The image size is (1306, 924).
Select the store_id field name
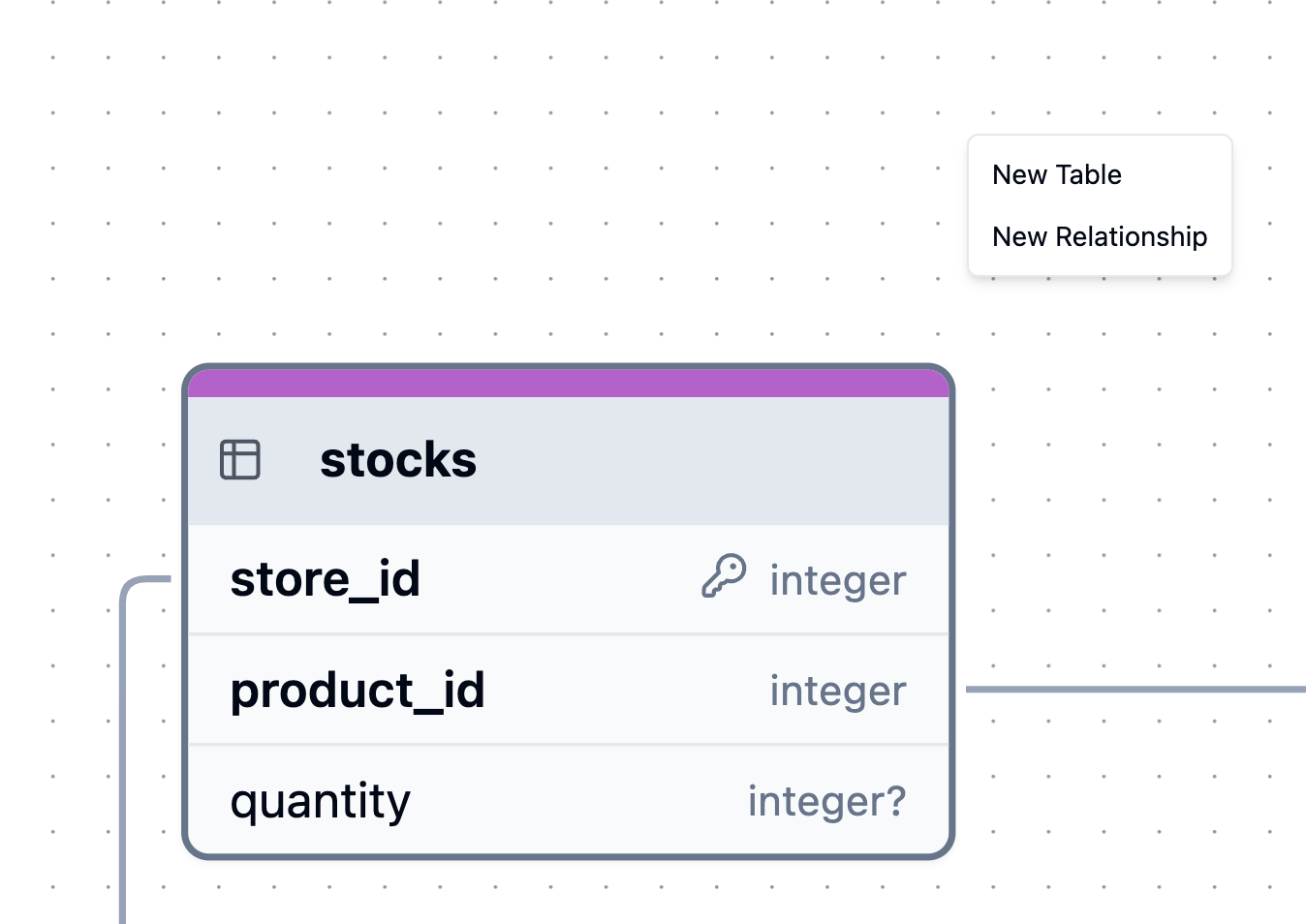[326, 579]
